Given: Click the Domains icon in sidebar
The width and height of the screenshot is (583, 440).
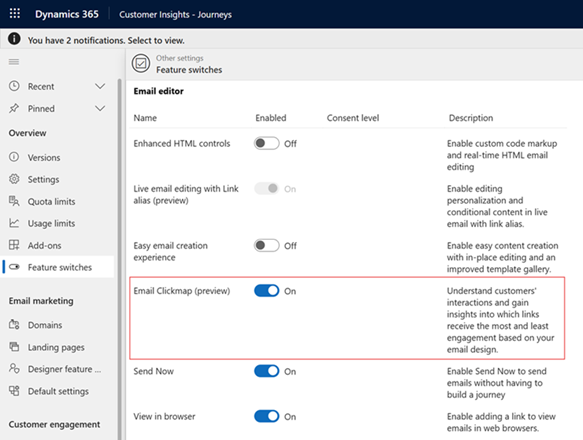Looking at the screenshot, I should (x=14, y=325).
